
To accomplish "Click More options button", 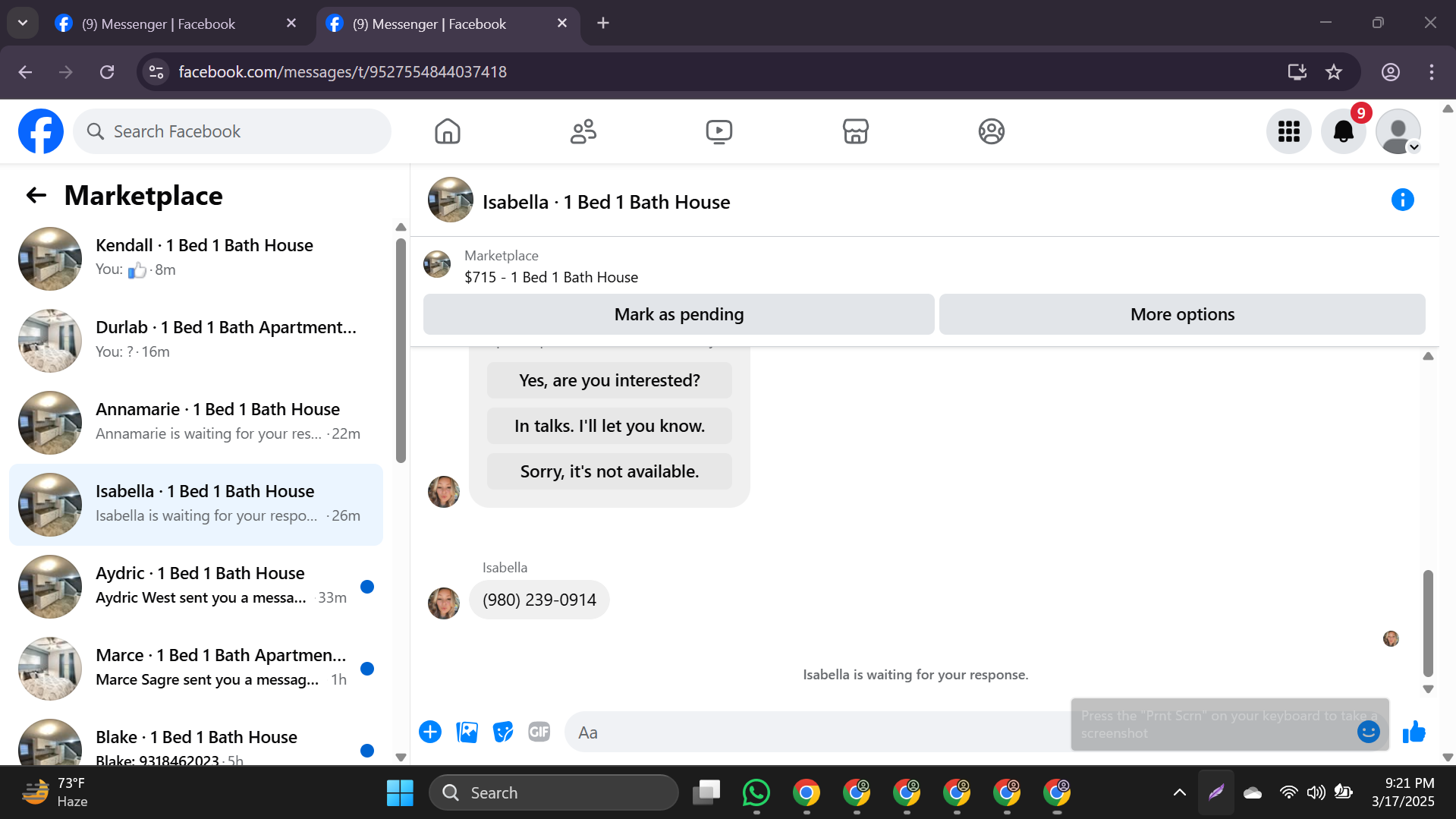I will tap(1182, 314).
